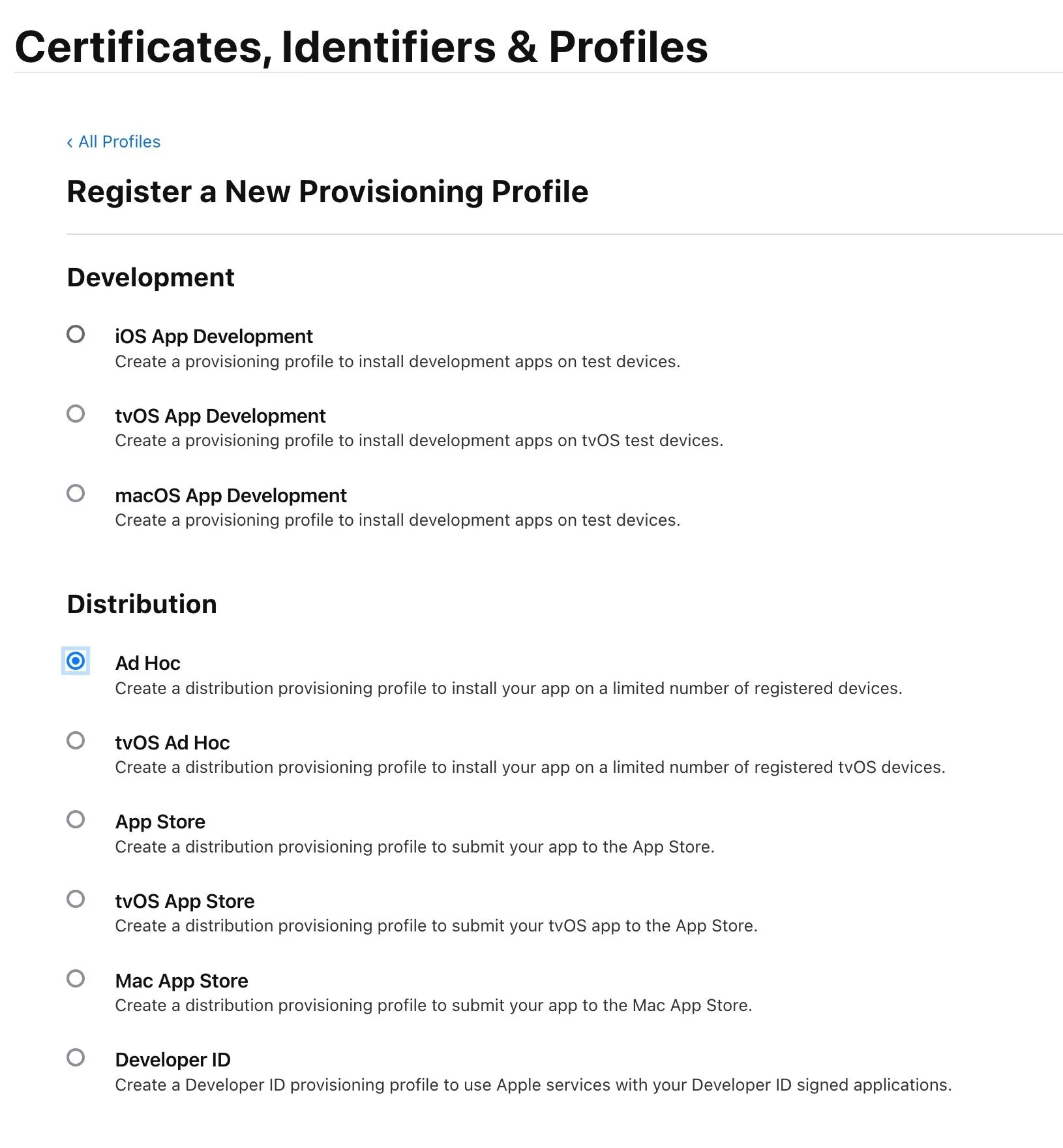Choose the tvOS Ad Hoc radio button

[76, 740]
